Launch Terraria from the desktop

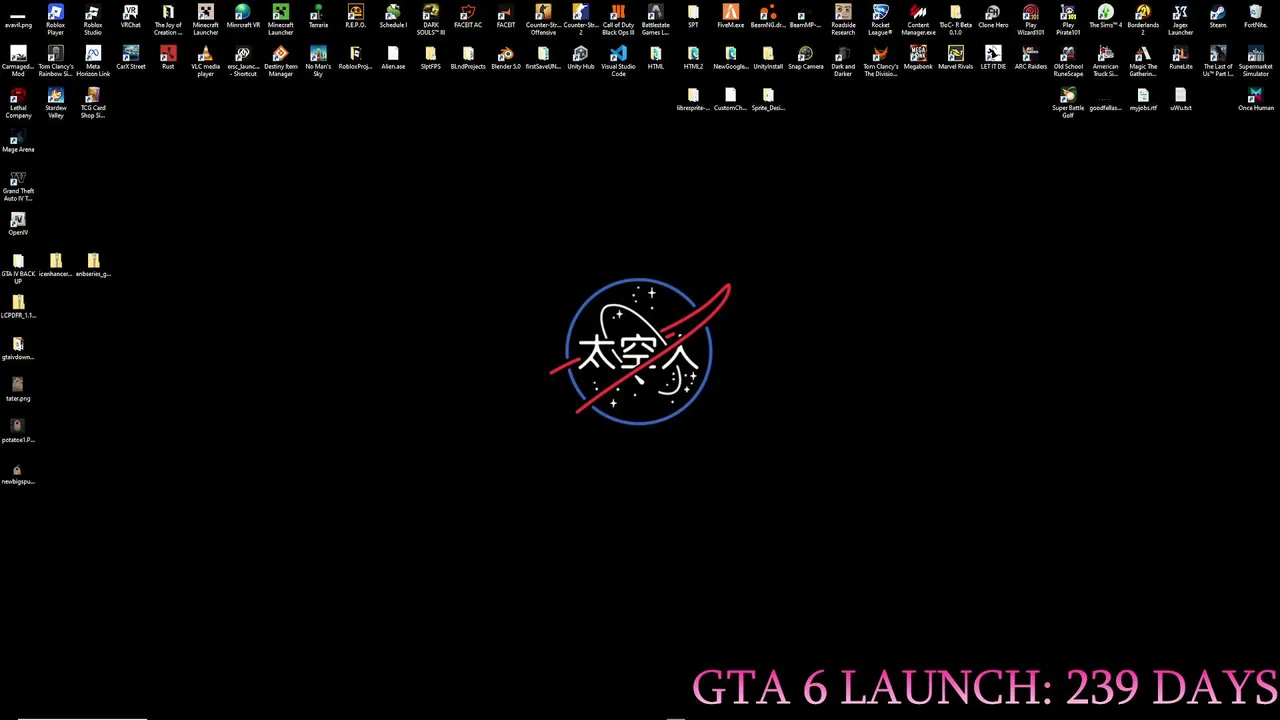[x=318, y=17]
